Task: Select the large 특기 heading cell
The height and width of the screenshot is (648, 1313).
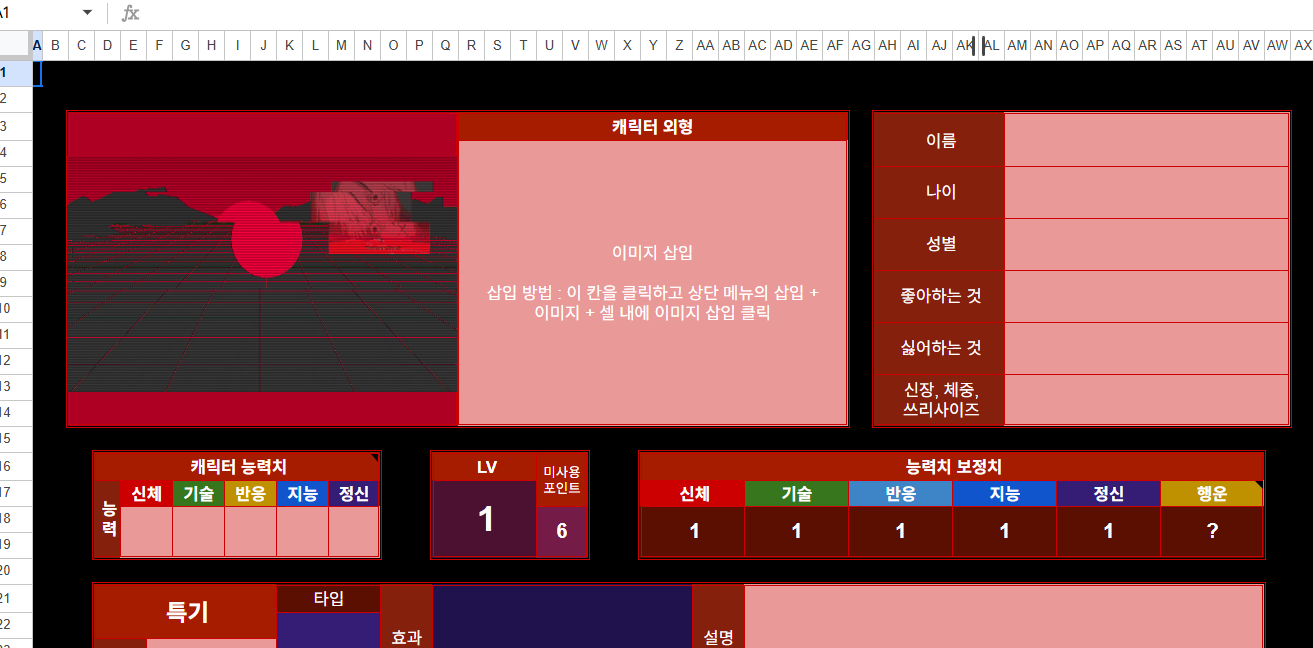Action: (186, 612)
